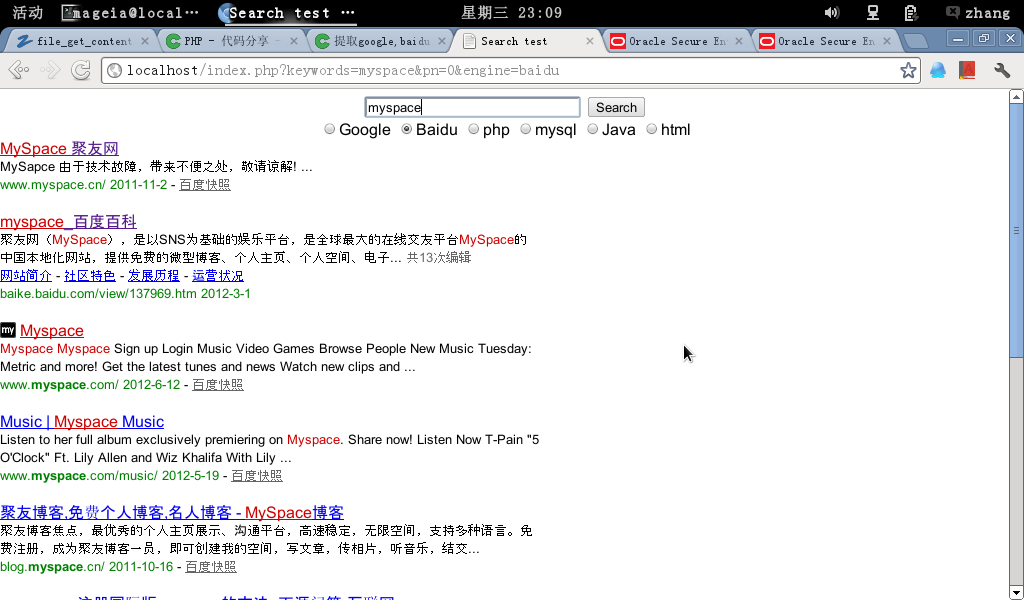Viewport: 1024px width, 600px height.
Task: Open the clock and calendar dropdown
Action: [x=511, y=13]
